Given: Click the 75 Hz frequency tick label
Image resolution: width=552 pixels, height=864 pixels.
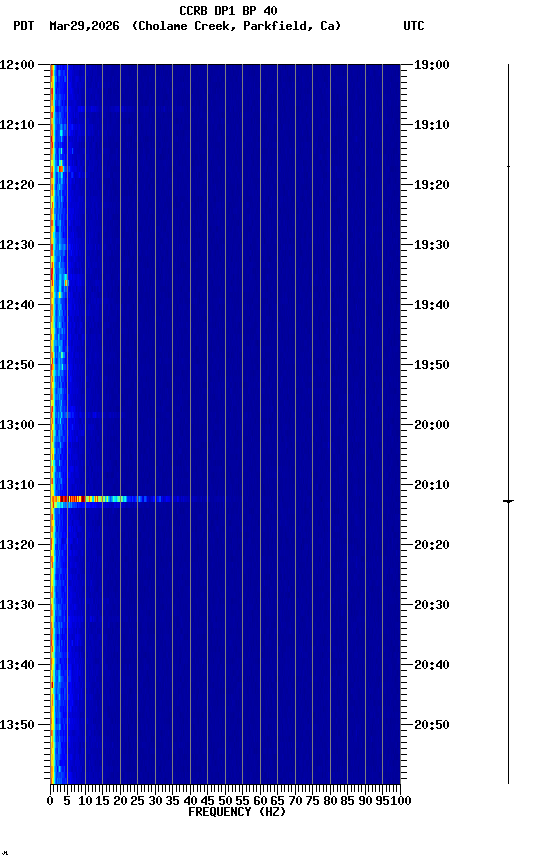Looking at the screenshot, I should point(312,801).
